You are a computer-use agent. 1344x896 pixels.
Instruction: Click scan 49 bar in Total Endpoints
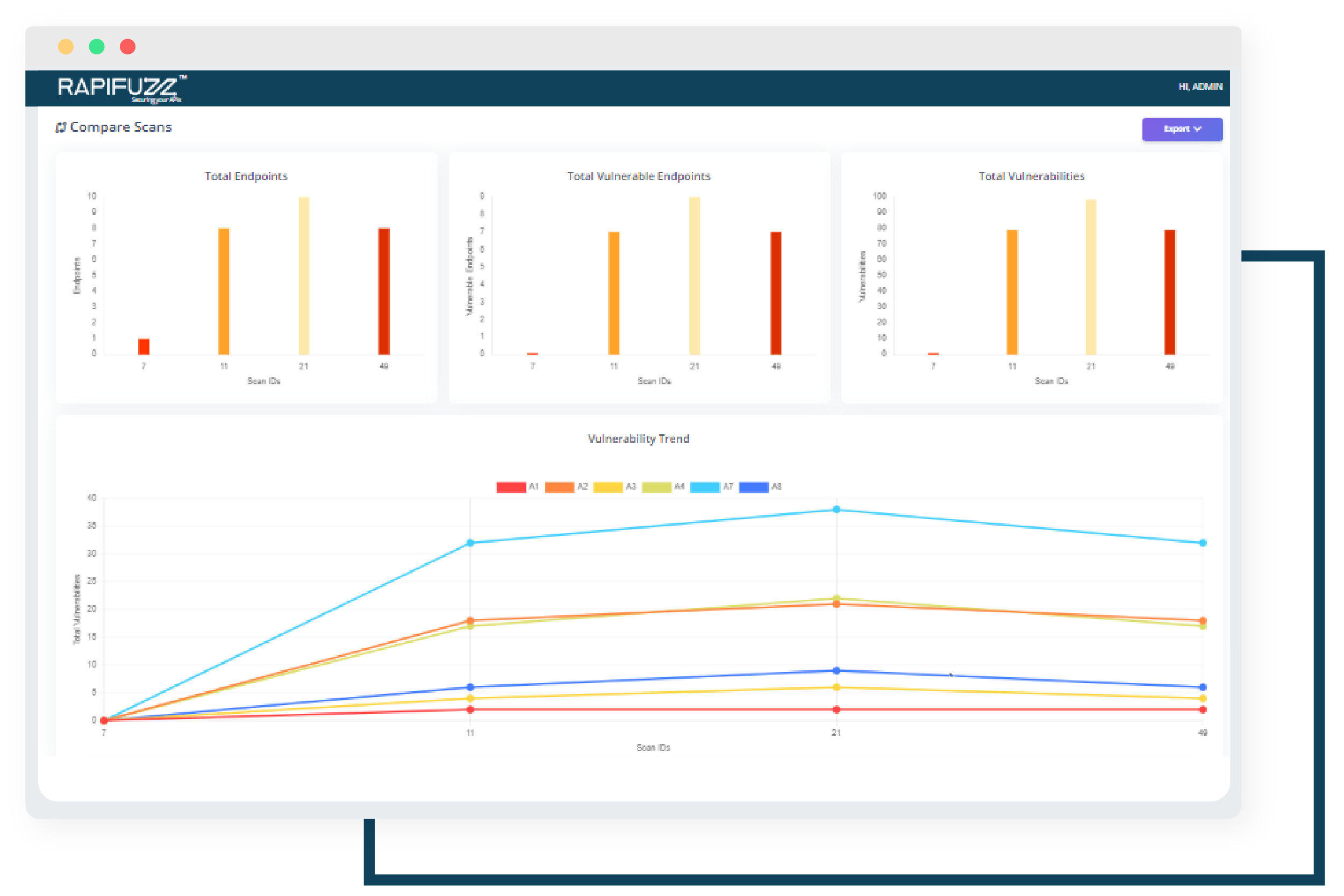[x=384, y=291]
